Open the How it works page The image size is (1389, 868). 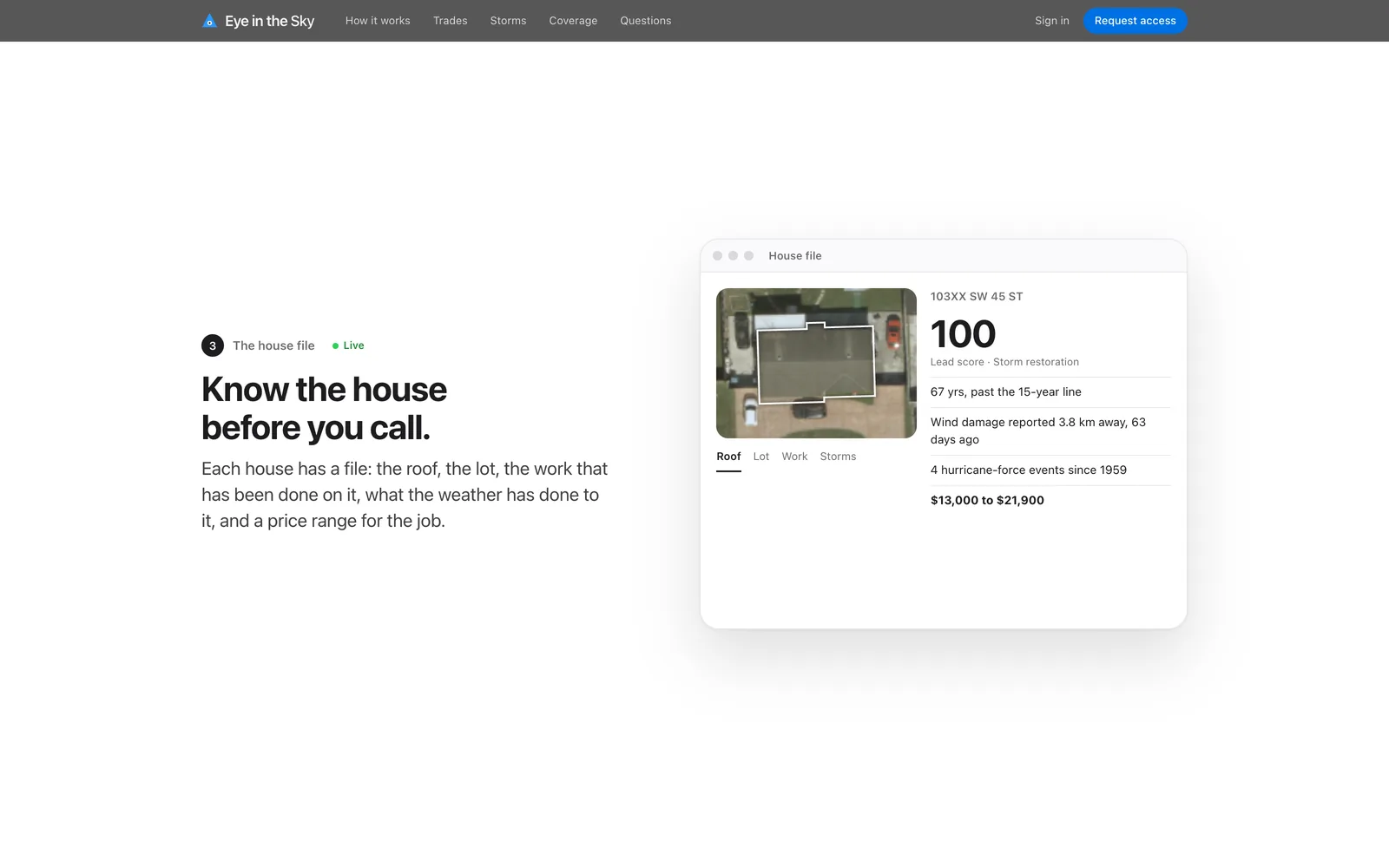coord(378,21)
